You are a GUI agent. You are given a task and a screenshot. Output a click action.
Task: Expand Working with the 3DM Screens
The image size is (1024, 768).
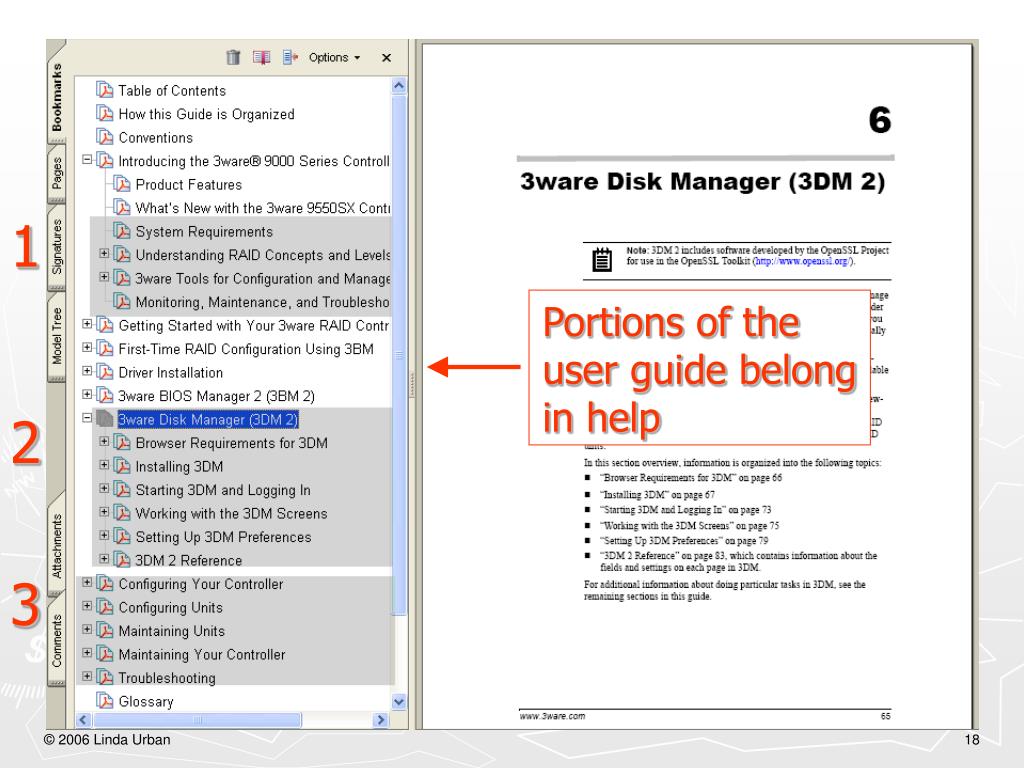(x=104, y=511)
